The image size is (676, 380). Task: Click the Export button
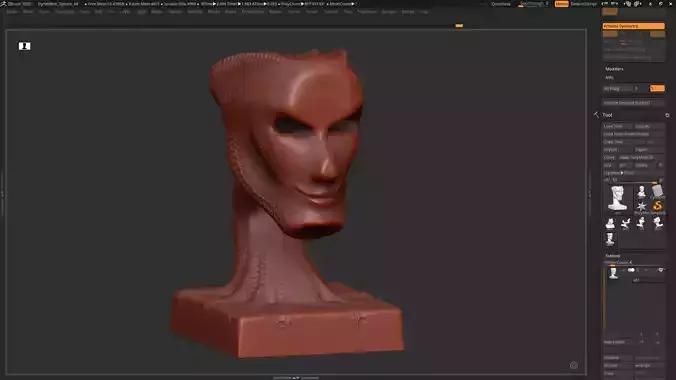coord(649,150)
